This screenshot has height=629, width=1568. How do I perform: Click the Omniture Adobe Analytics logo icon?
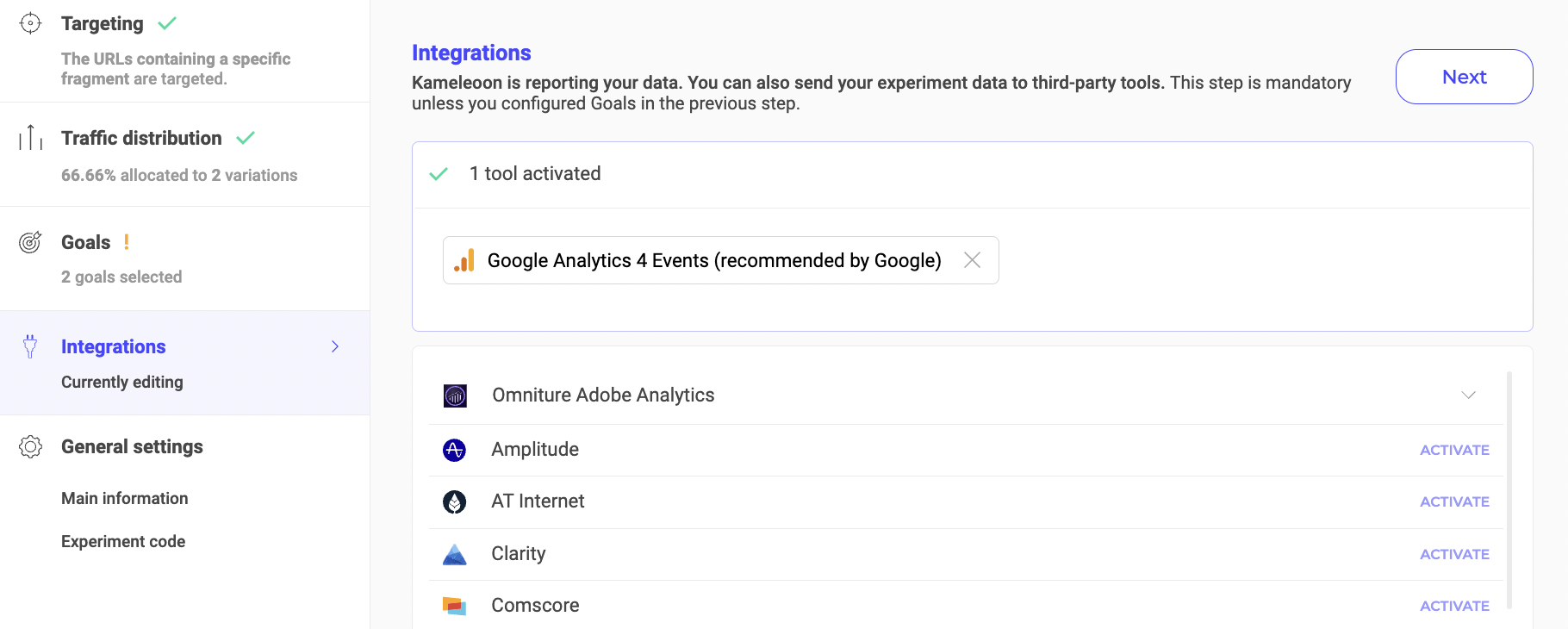click(x=455, y=395)
